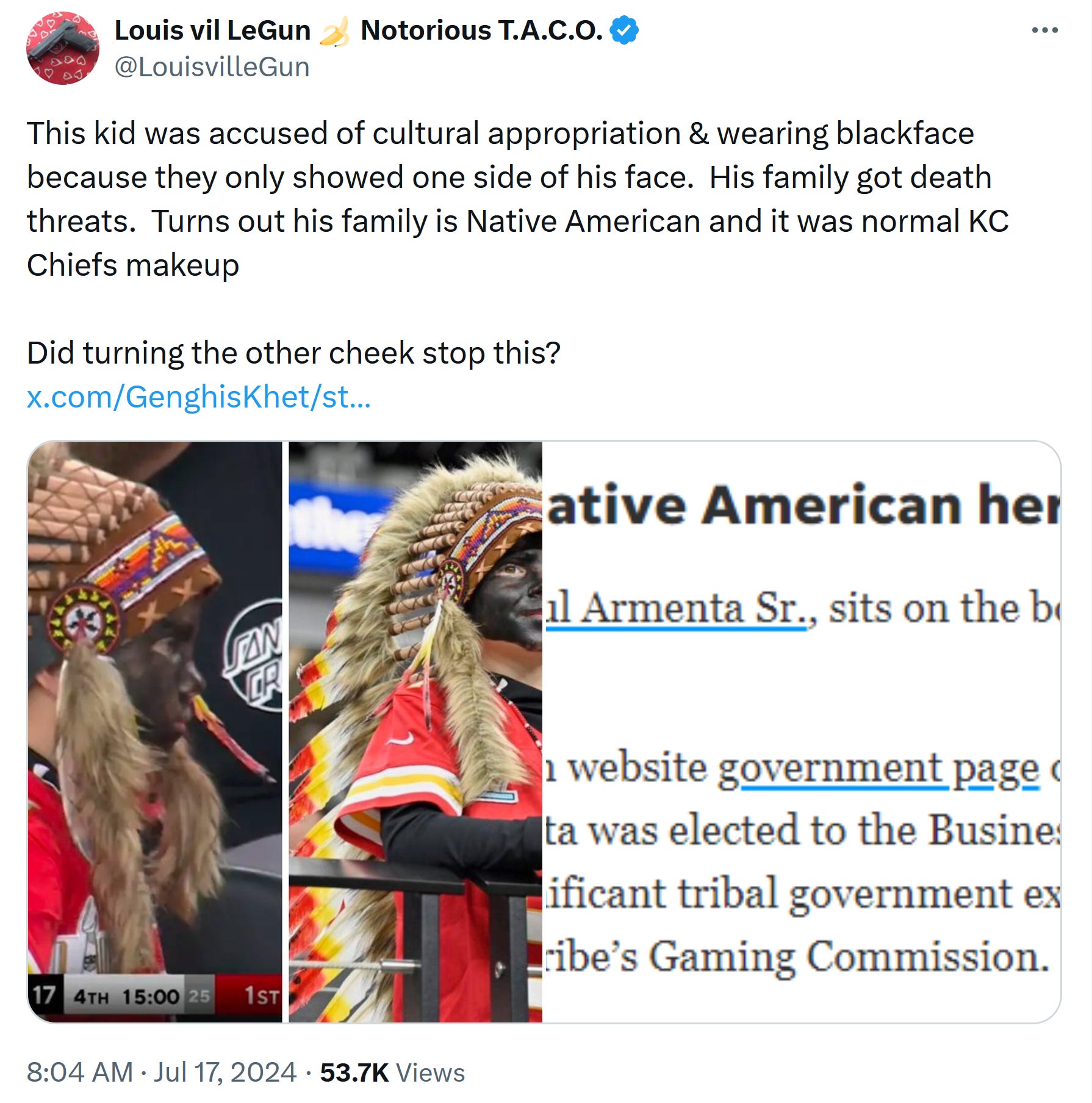The image size is (1092, 1103).
Task: Open the middle photo of headdress fan
Action: 415,731
